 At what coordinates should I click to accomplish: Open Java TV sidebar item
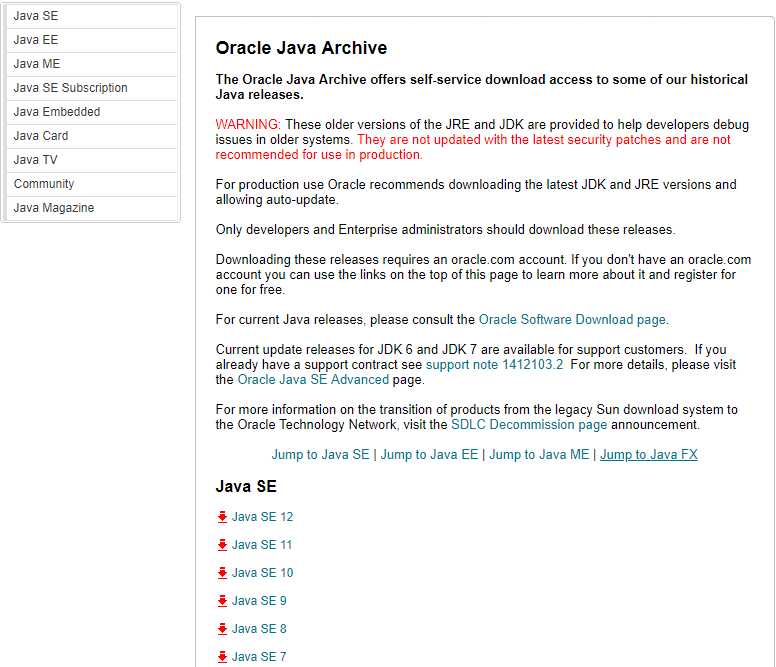tap(92, 160)
